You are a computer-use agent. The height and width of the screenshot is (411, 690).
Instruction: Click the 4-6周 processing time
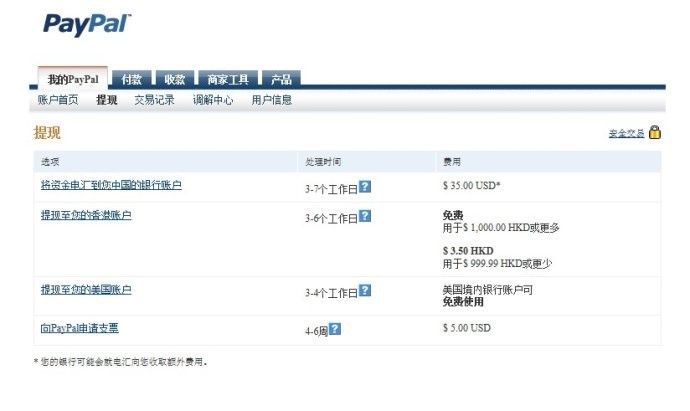click(316, 331)
